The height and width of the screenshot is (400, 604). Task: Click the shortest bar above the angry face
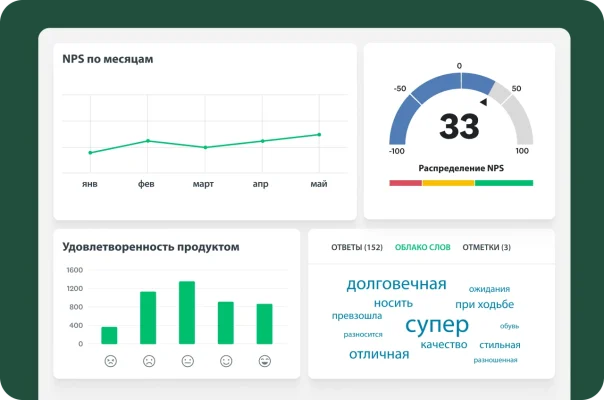pos(109,335)
